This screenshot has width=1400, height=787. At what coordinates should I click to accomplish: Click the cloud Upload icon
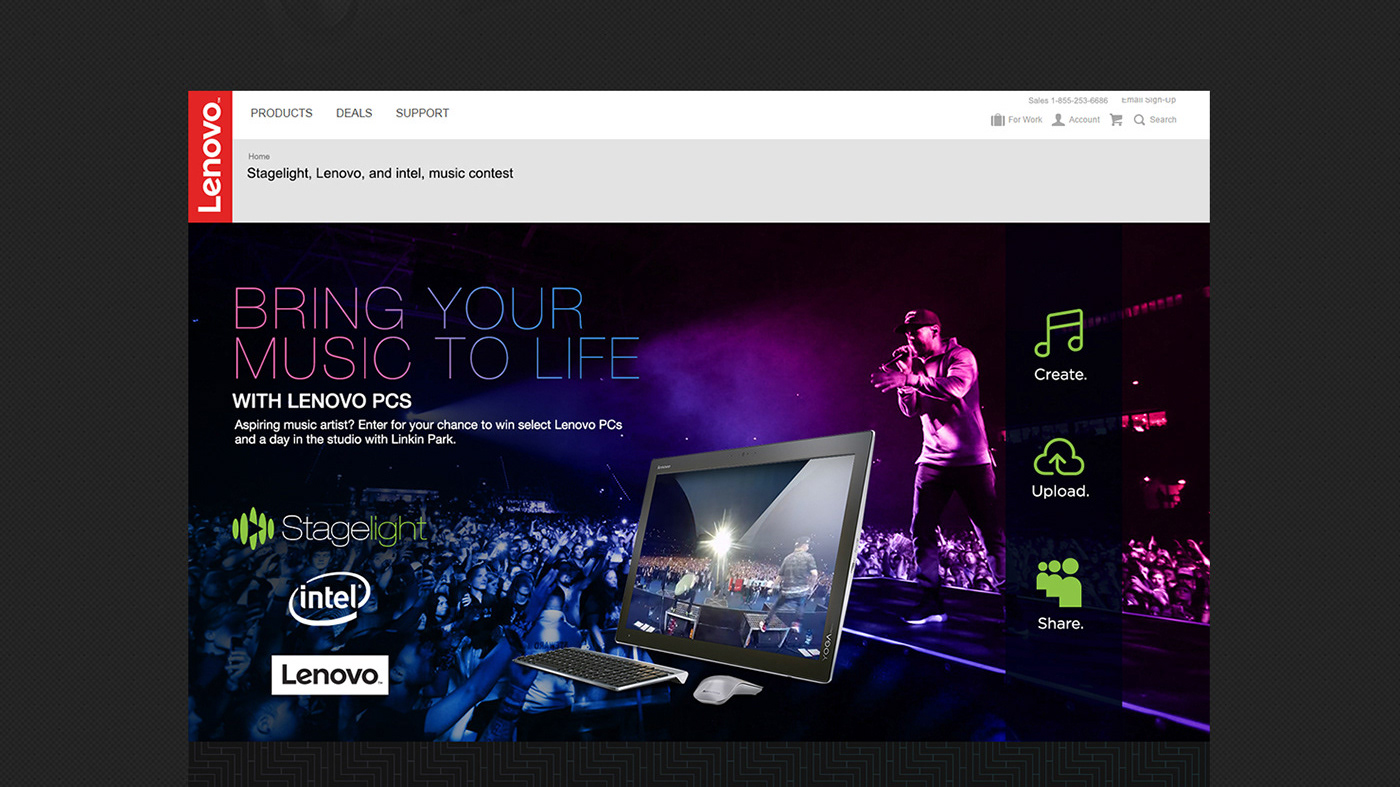coord(1059,456)
